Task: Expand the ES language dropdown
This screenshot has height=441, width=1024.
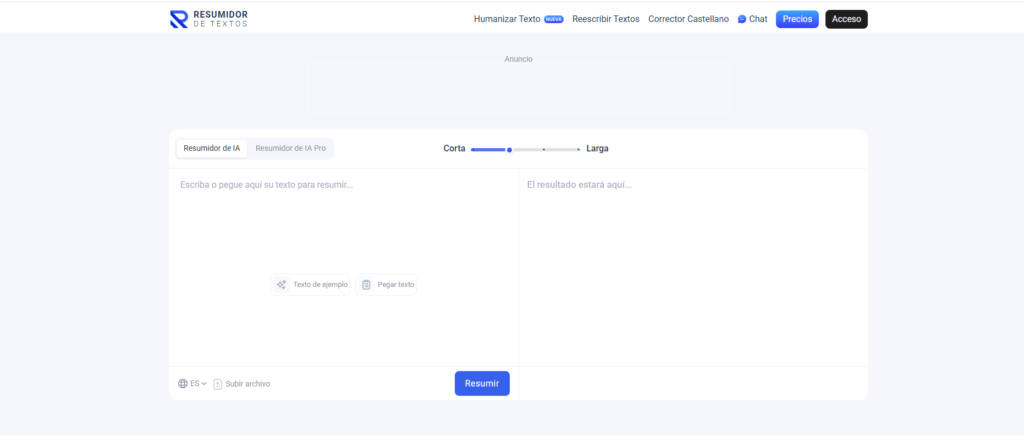Action: tap(199, 384)
